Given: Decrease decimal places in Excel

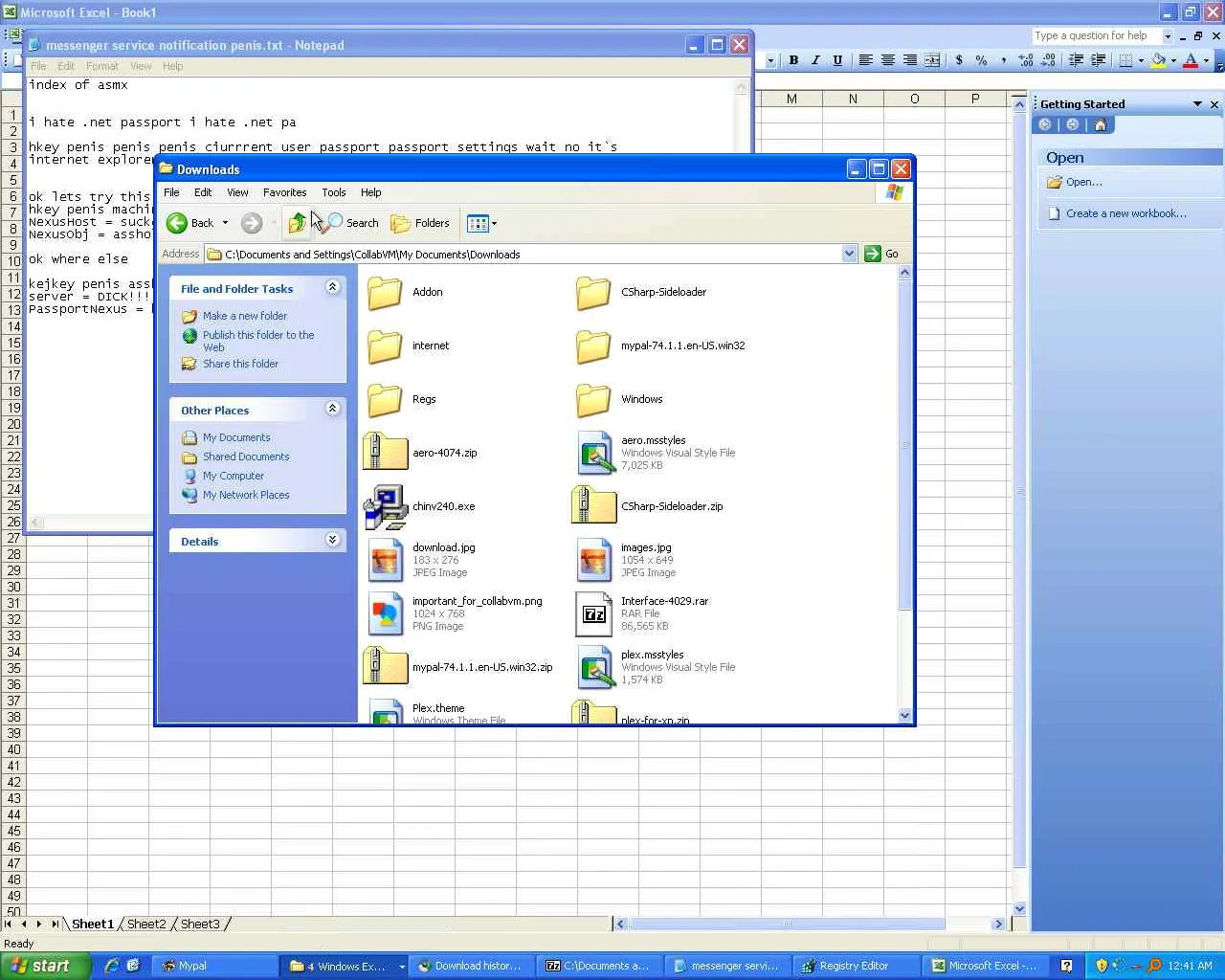Looking at the screenshot, I should click(1048, 59).
